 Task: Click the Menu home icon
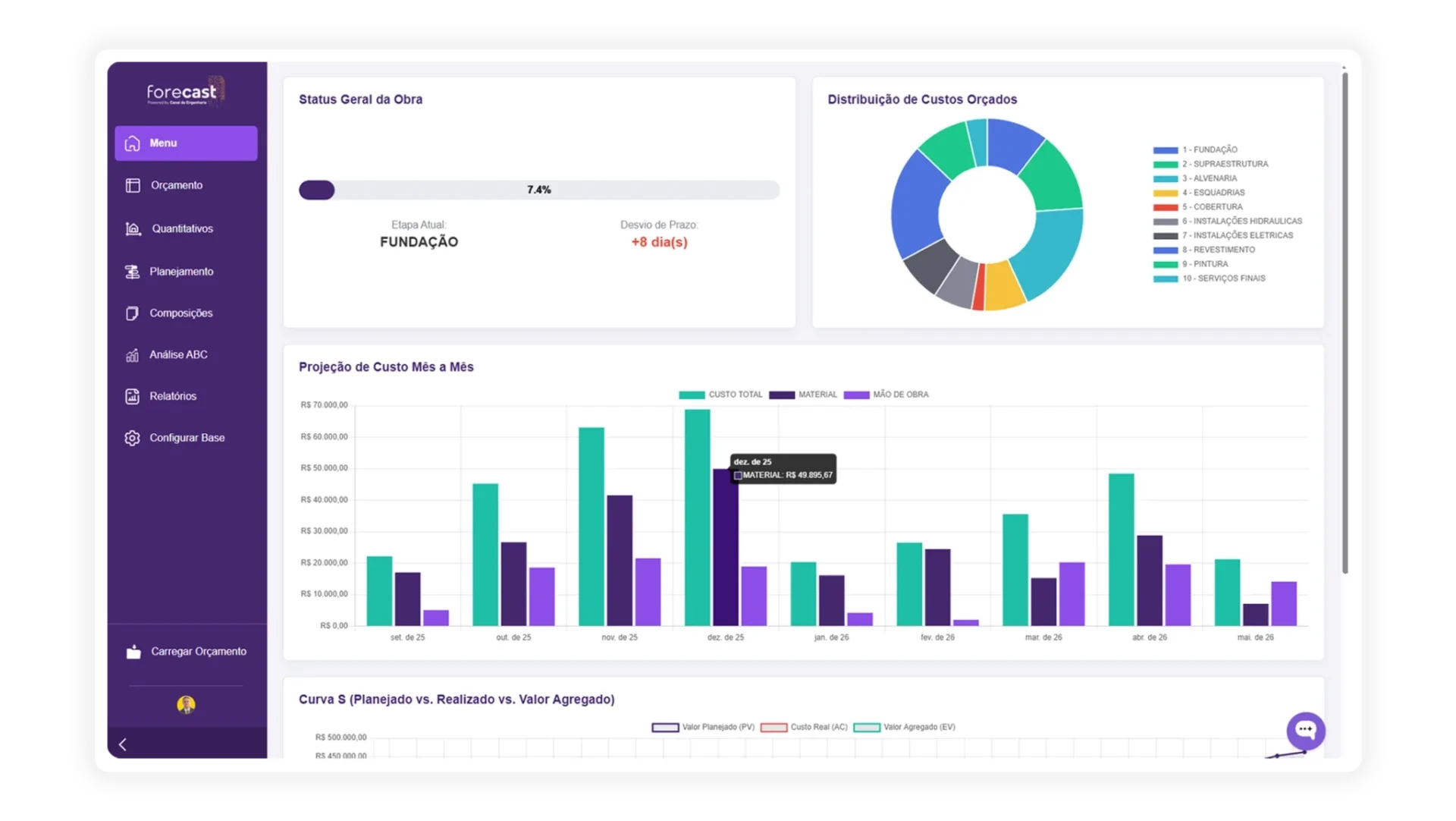pos(133,143)
